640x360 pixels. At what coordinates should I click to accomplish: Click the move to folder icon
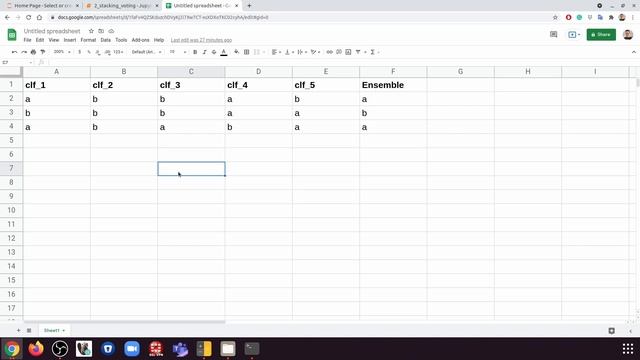(x=101, y=31)
